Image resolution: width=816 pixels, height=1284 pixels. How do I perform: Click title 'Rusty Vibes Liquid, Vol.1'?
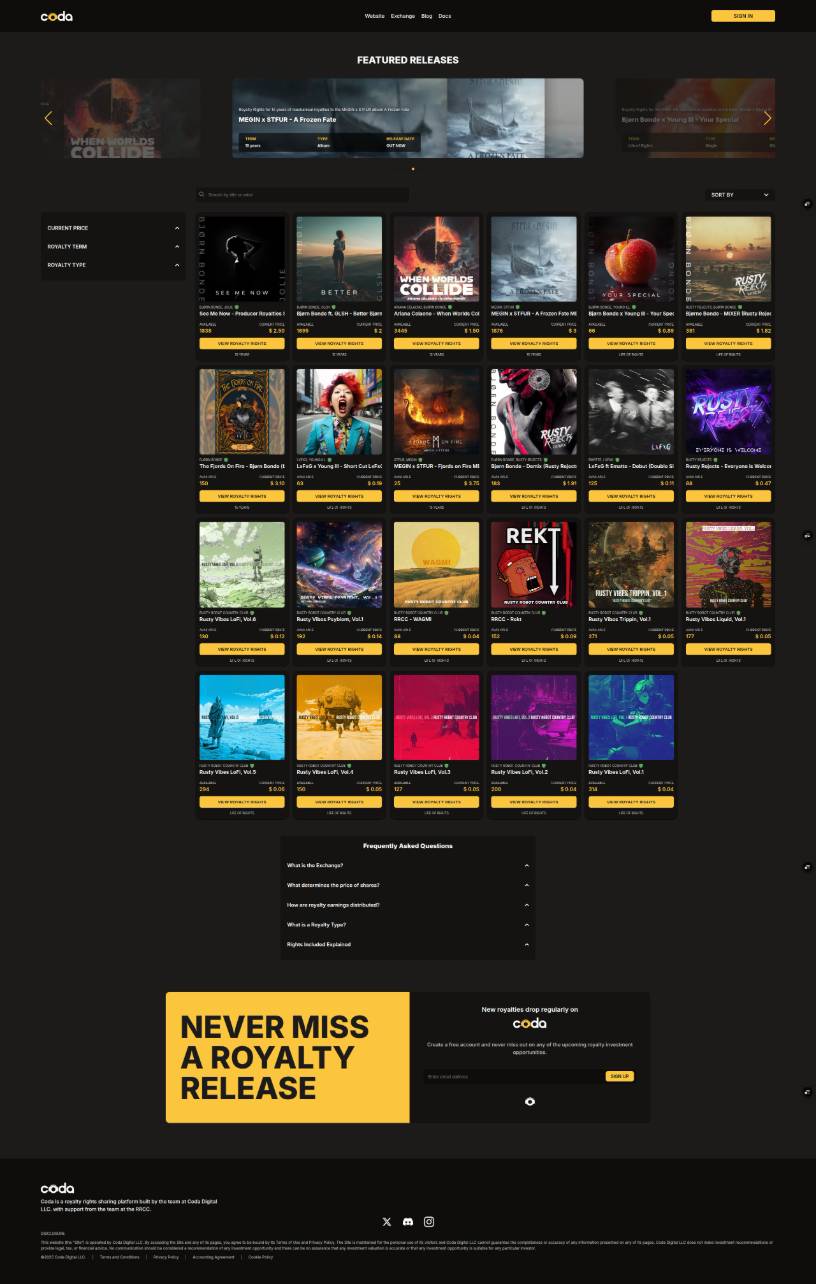click(715, 619)
